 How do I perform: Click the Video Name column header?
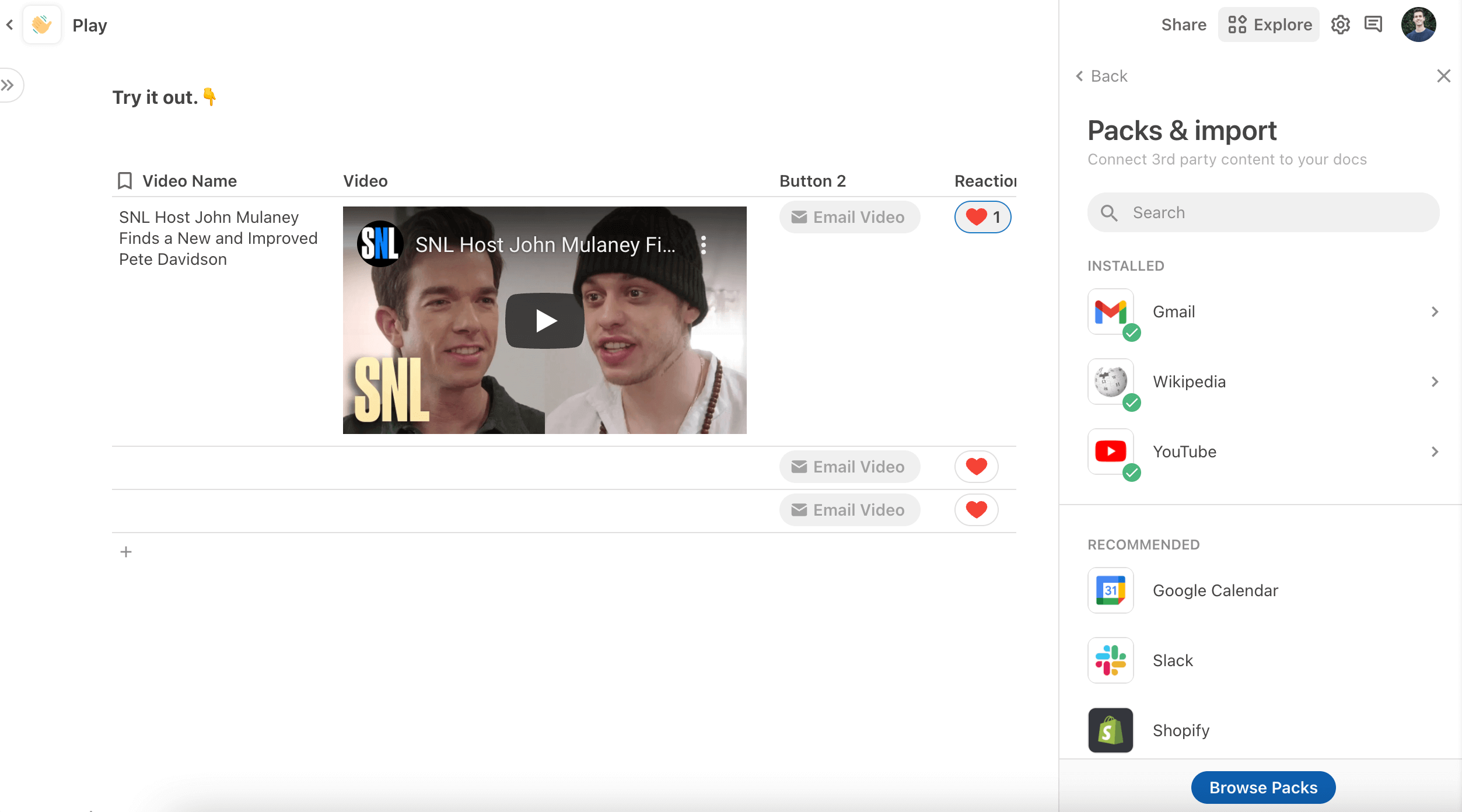[190, 181]
